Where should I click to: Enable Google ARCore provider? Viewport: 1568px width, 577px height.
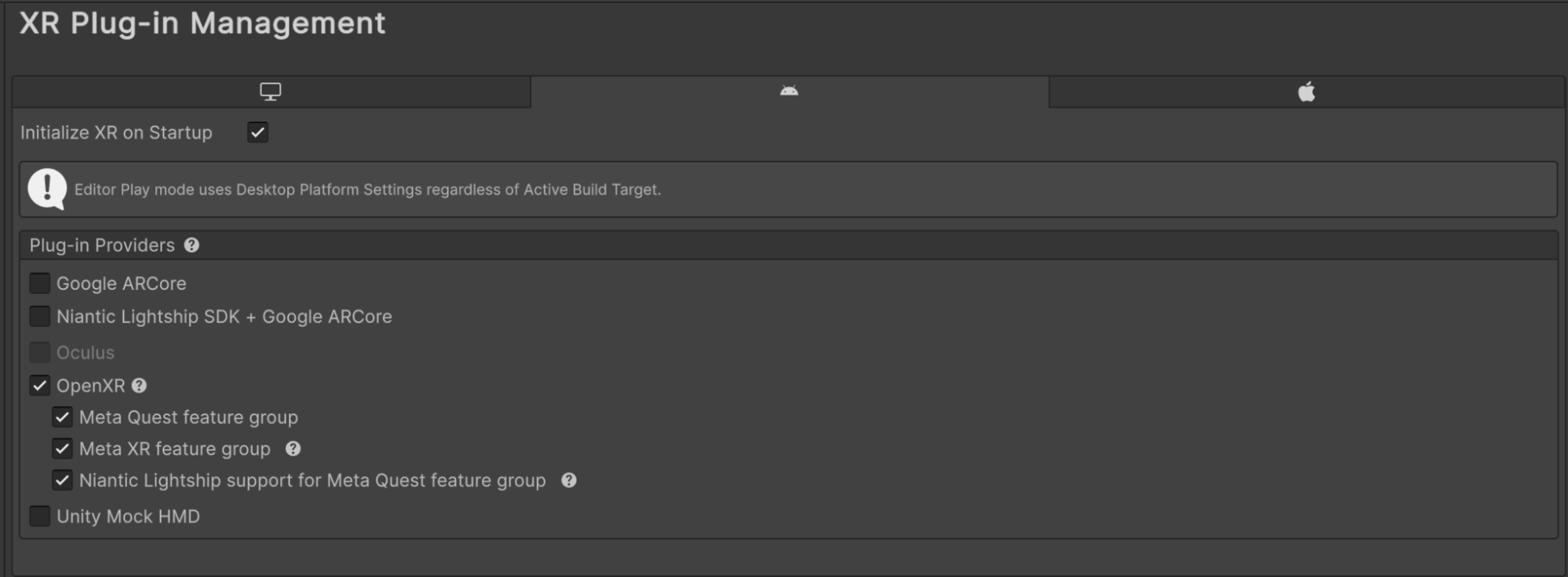[x=38, y=283]
